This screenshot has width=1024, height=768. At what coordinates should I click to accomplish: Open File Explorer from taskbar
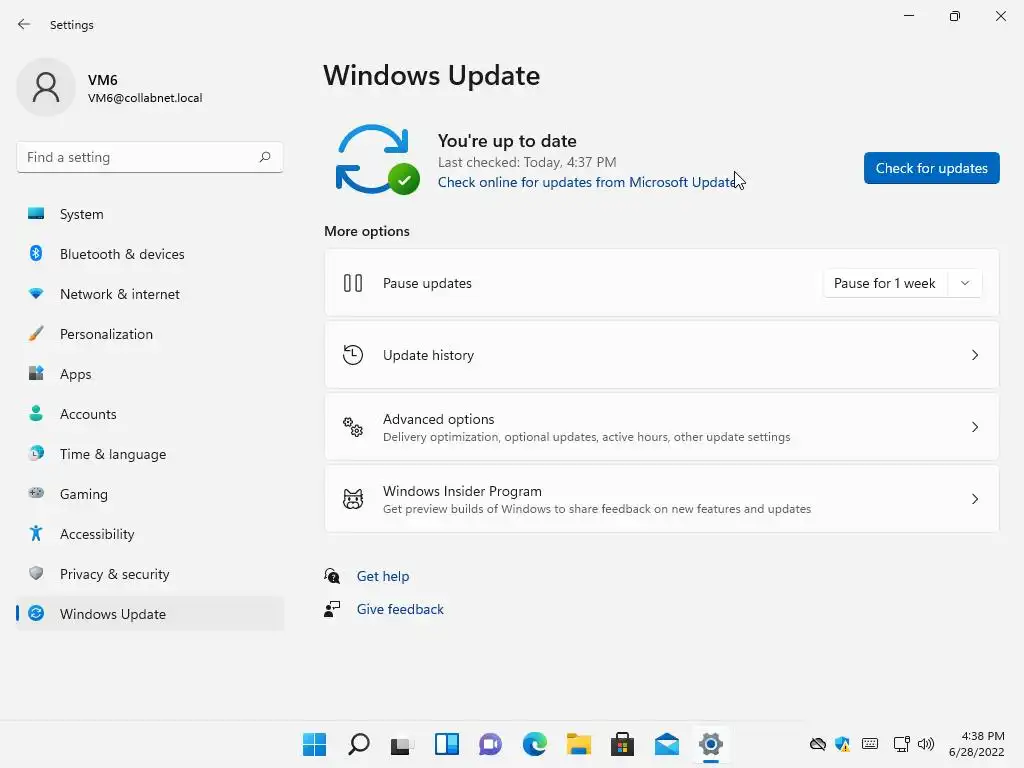[x=579, y=744]
